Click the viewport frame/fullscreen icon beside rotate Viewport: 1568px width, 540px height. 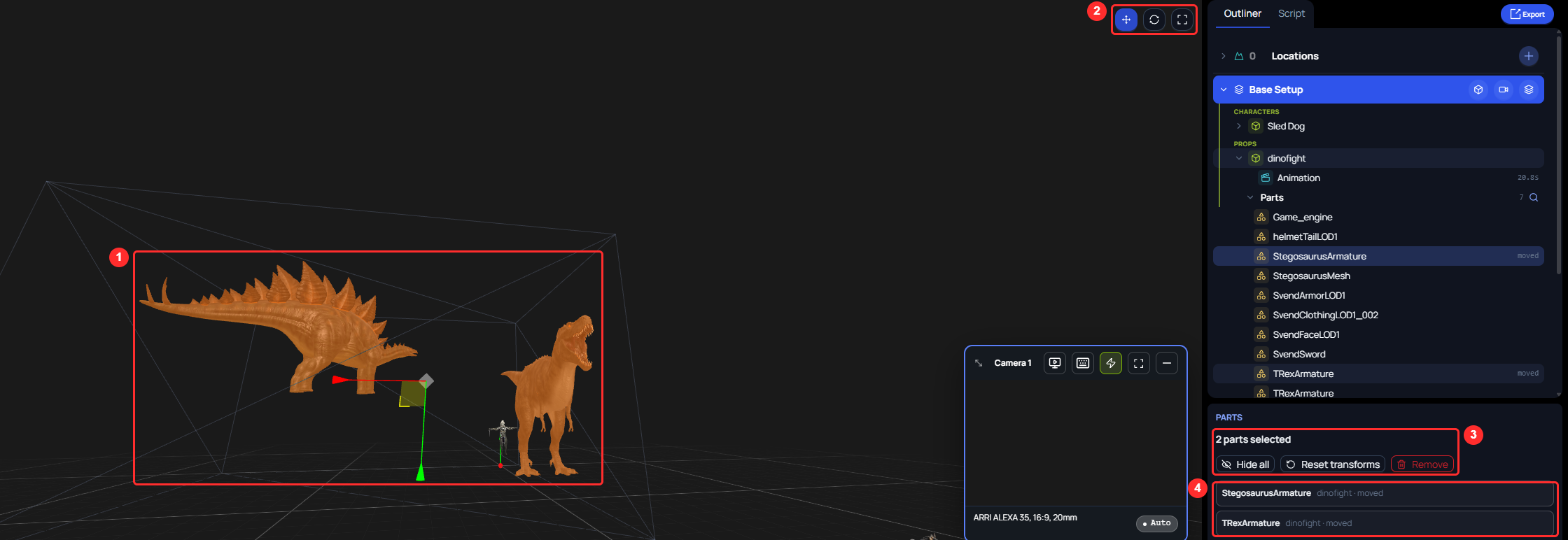(1182, 20)
